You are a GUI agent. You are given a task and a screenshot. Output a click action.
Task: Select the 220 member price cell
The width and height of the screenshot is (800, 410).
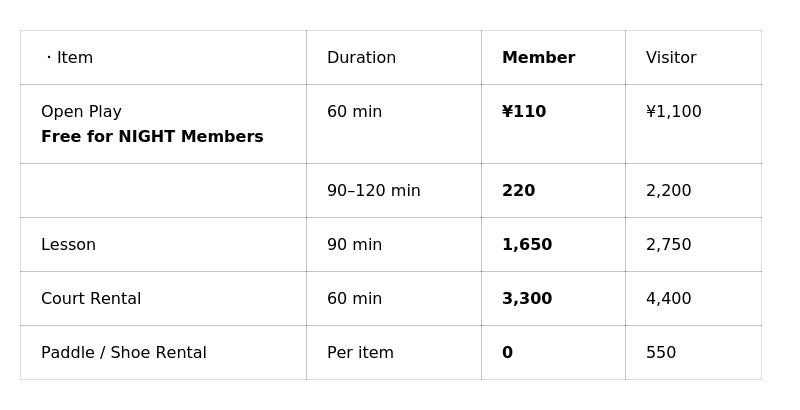(x=518, y=191)
